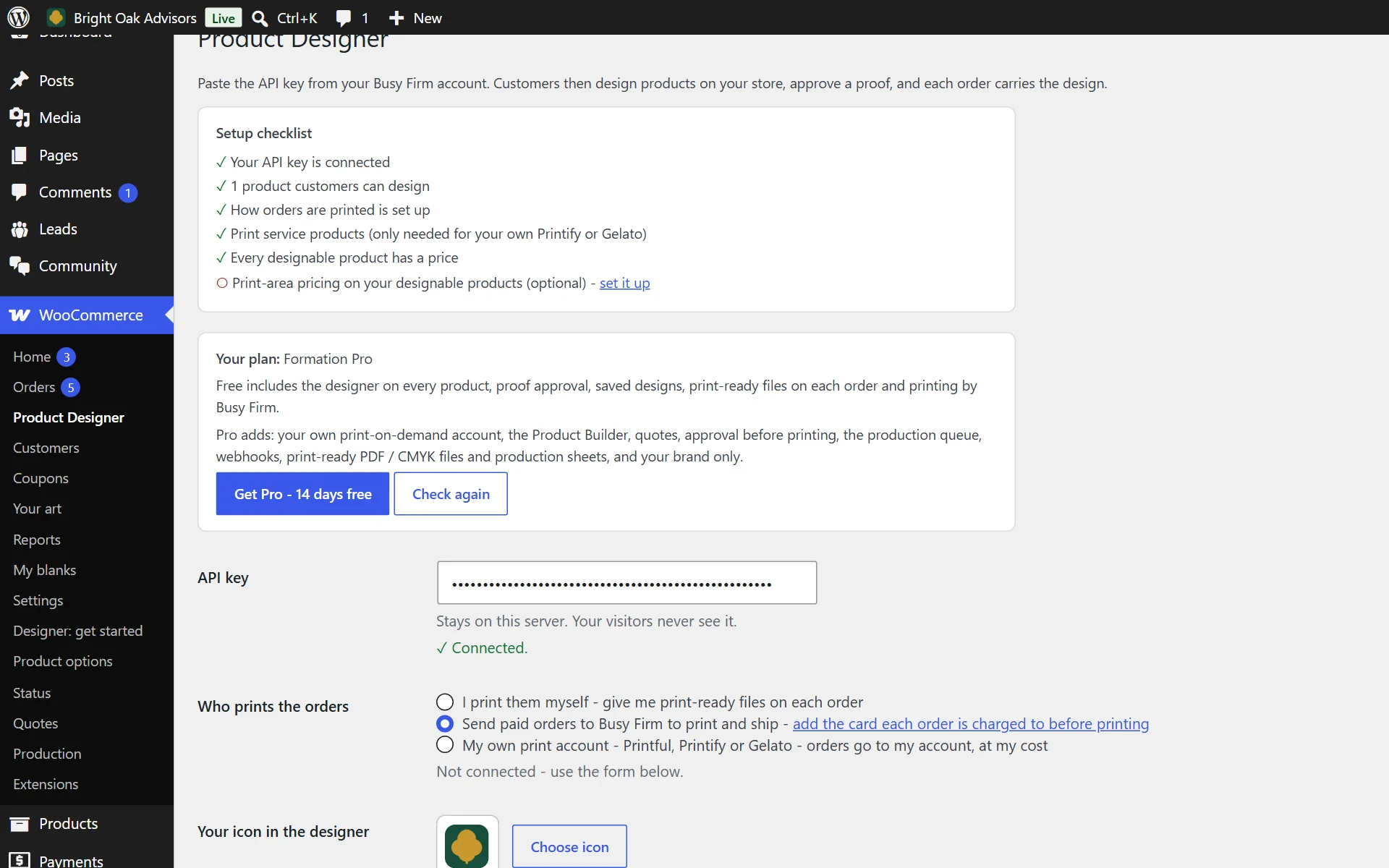
Task: Click the WooCommerce logo icon
Action: pos(20,315)
